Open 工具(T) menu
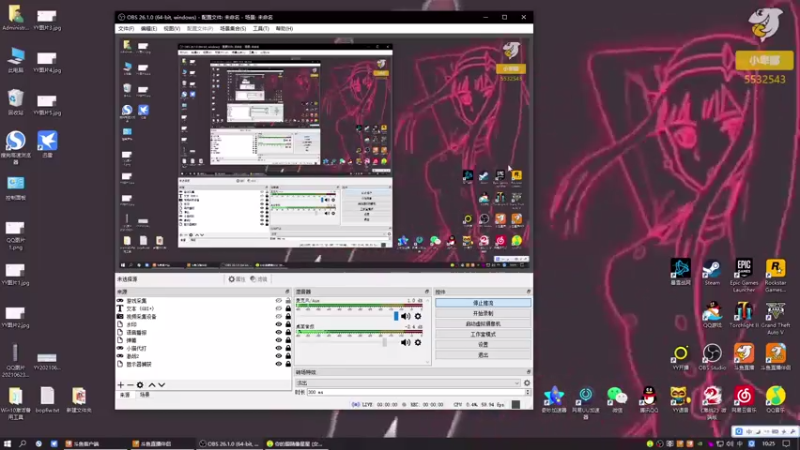This screenshot has height=450, width=800. pos(261,29)
